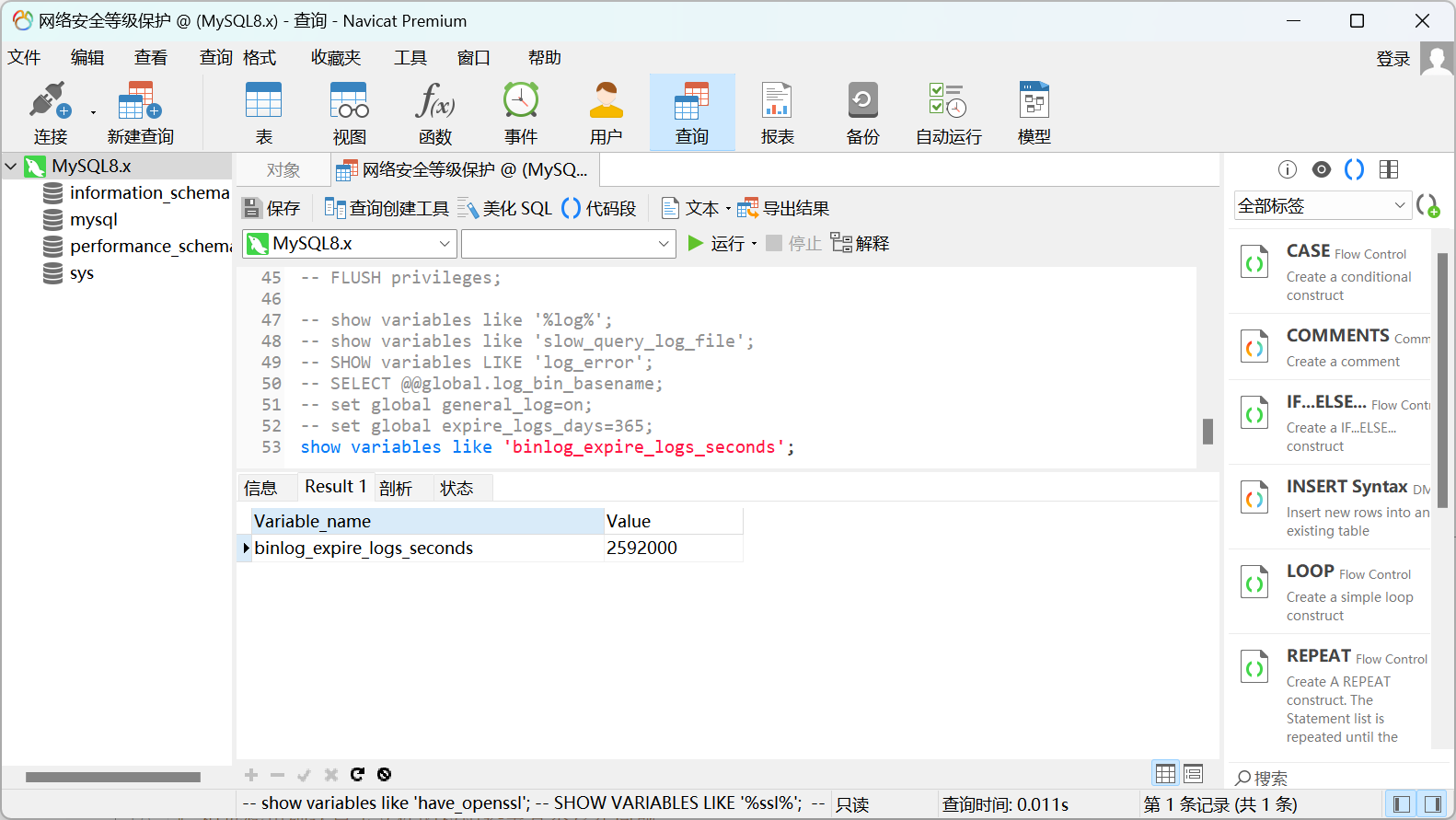Click the query editor vertical scrollbar thumb
This screenshot has height=820, width=1456.
coord(1208,432)
